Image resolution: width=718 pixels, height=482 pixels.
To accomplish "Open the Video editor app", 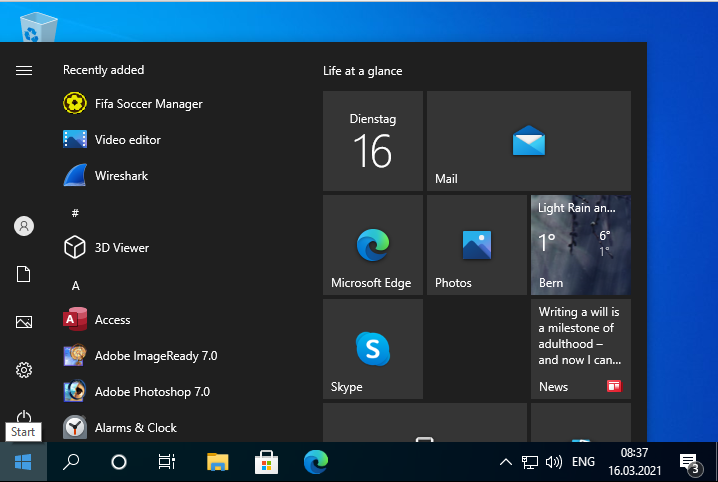I will coord(127,140).
